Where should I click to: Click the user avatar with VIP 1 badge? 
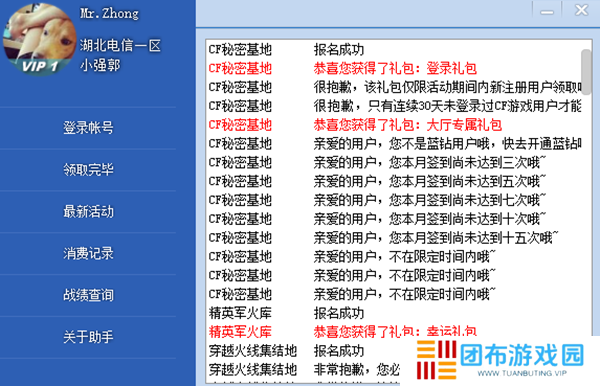click(x=40, y=39)
